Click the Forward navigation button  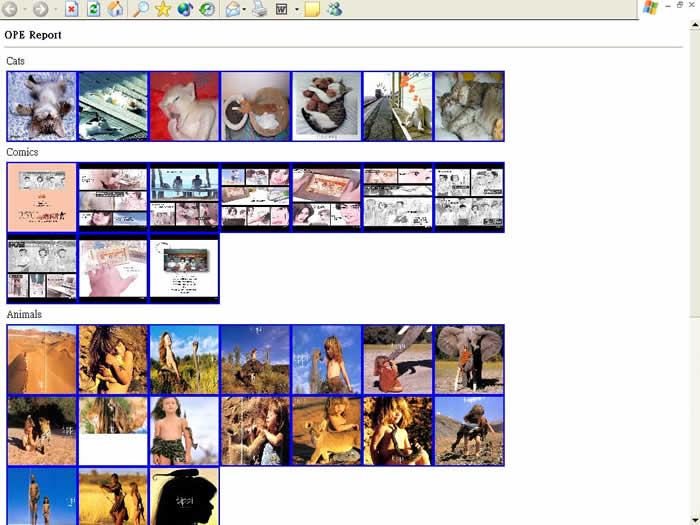(x=40, y=9)
